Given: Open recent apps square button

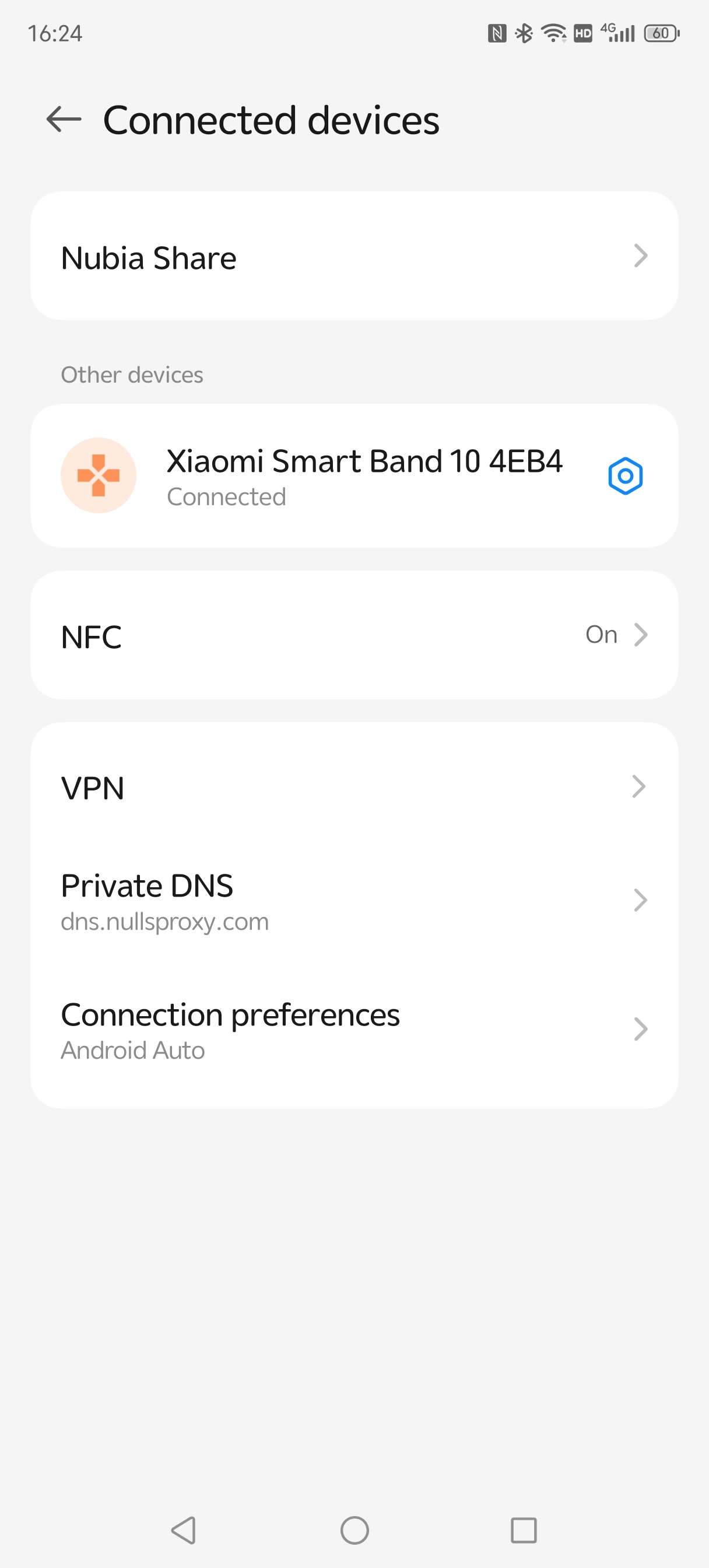Looking at the screenshot, I should pos(524,1529).
